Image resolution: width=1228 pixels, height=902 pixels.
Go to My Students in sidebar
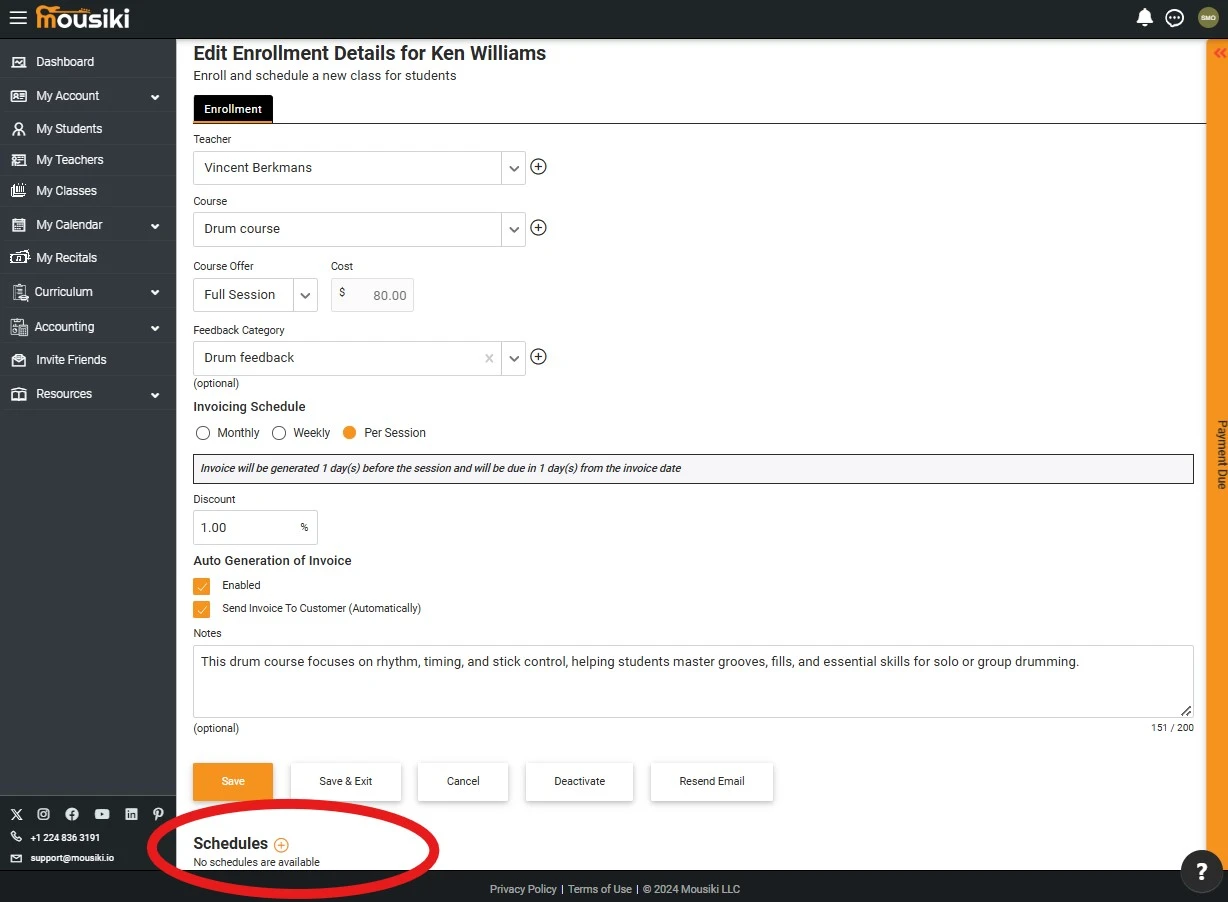(69, 129)
